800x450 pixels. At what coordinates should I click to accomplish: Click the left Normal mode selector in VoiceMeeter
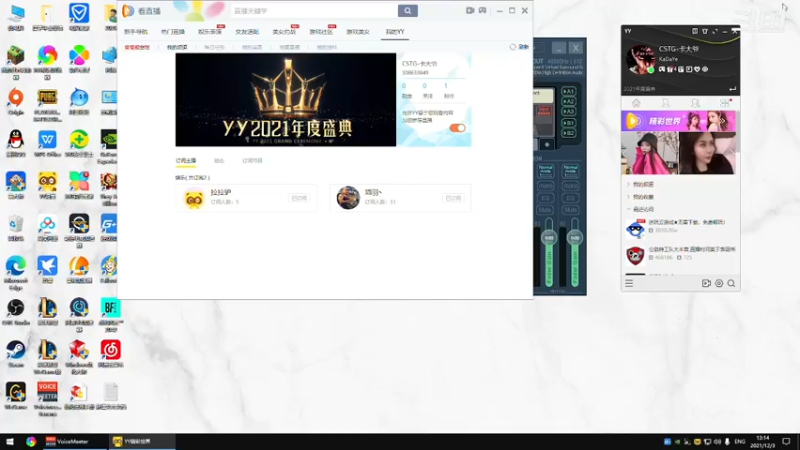tap(545, 170)
